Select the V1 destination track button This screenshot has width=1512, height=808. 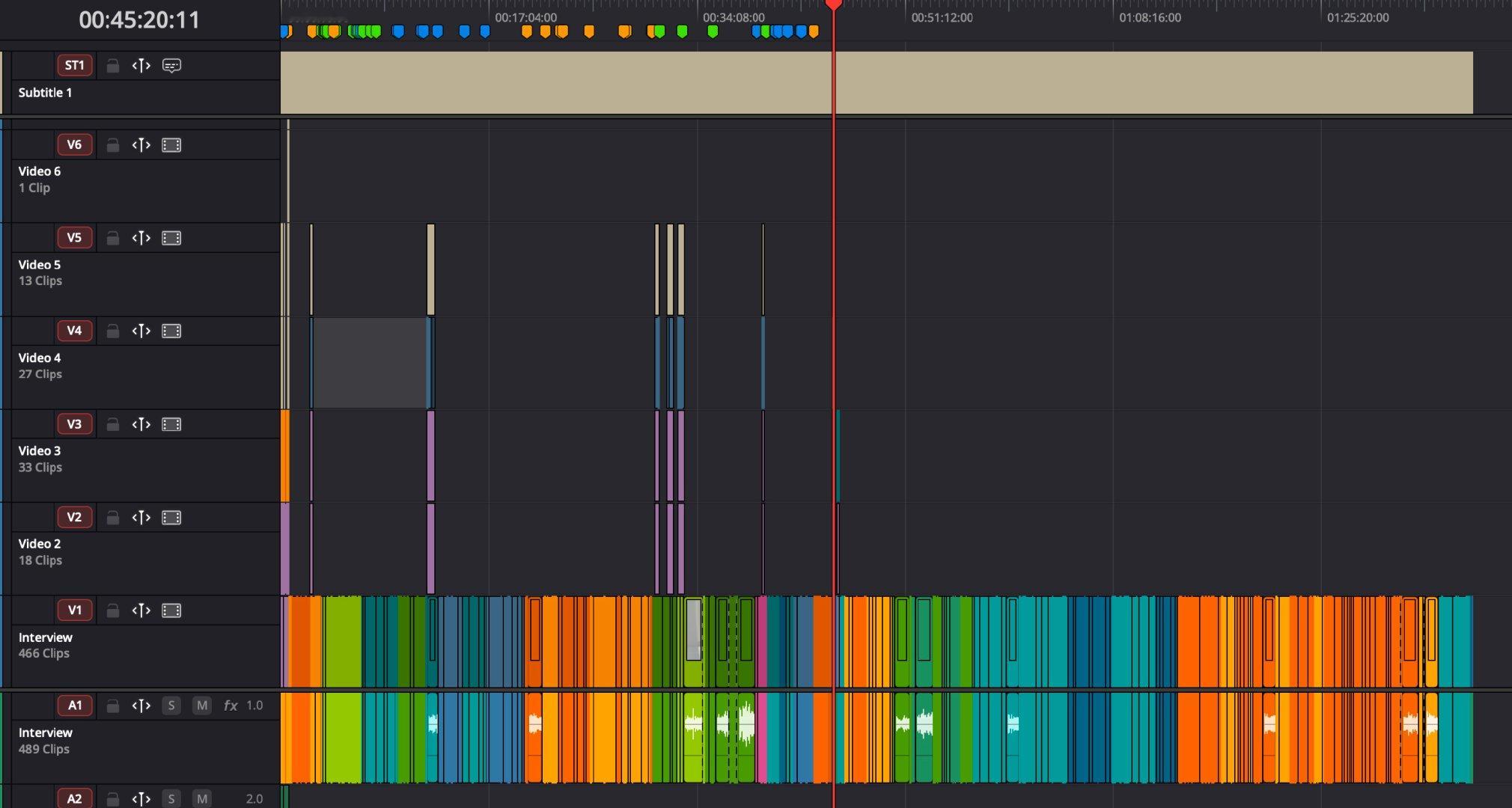[75, 610]
